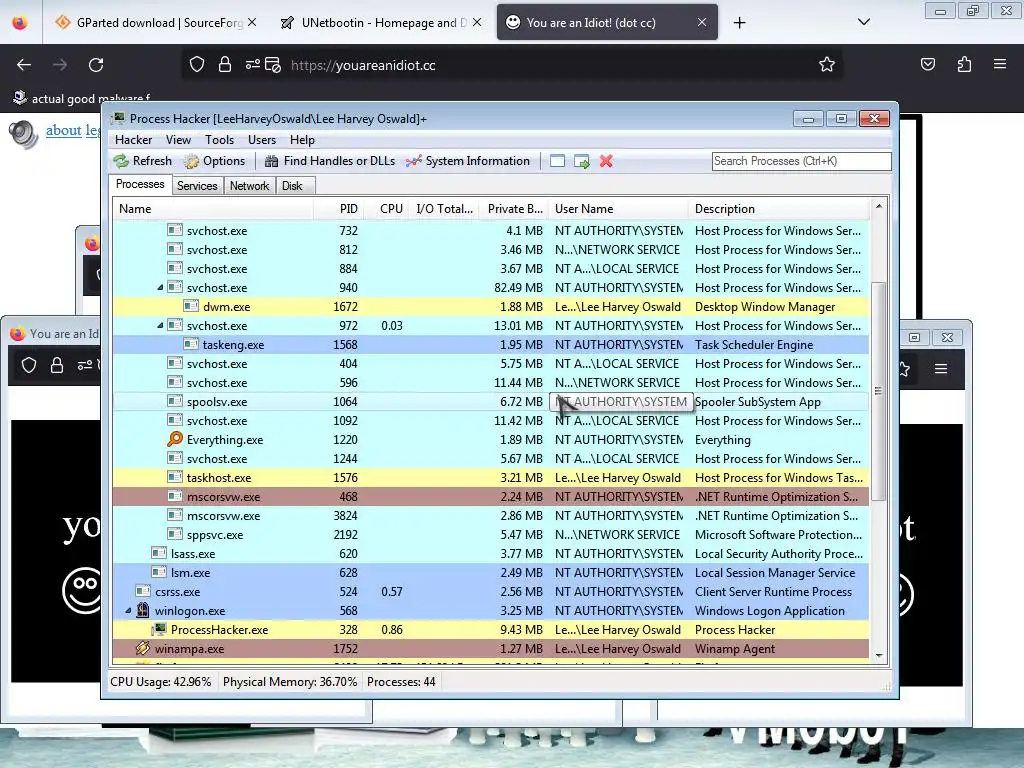Click the winampa.exe process icon
1024x768 pixels.
coord(142,648)
